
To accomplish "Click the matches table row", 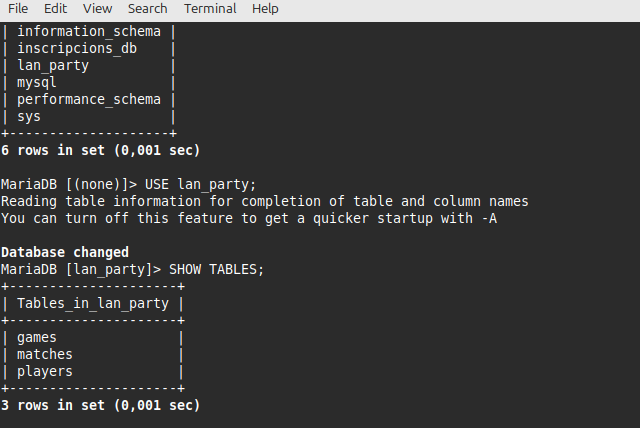I will pyautogui.click(x=45, y=354).
